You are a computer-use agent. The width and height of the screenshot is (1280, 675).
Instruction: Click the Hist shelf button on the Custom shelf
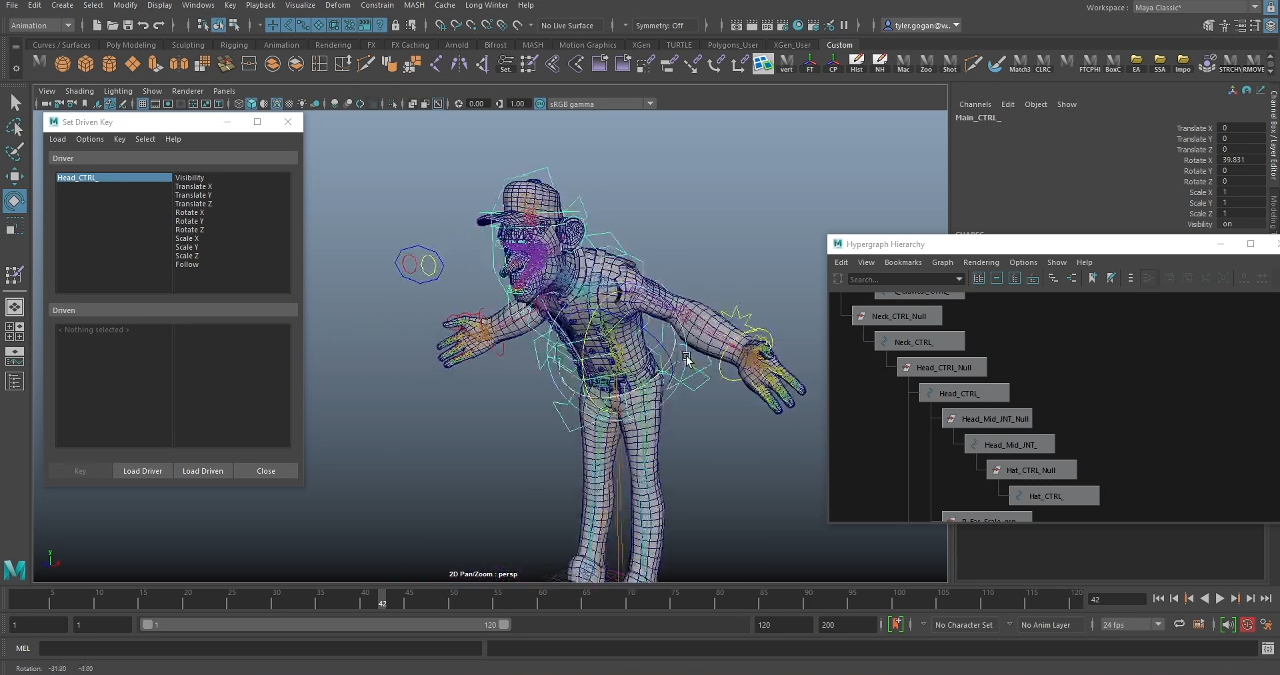[x=857, y=65]
